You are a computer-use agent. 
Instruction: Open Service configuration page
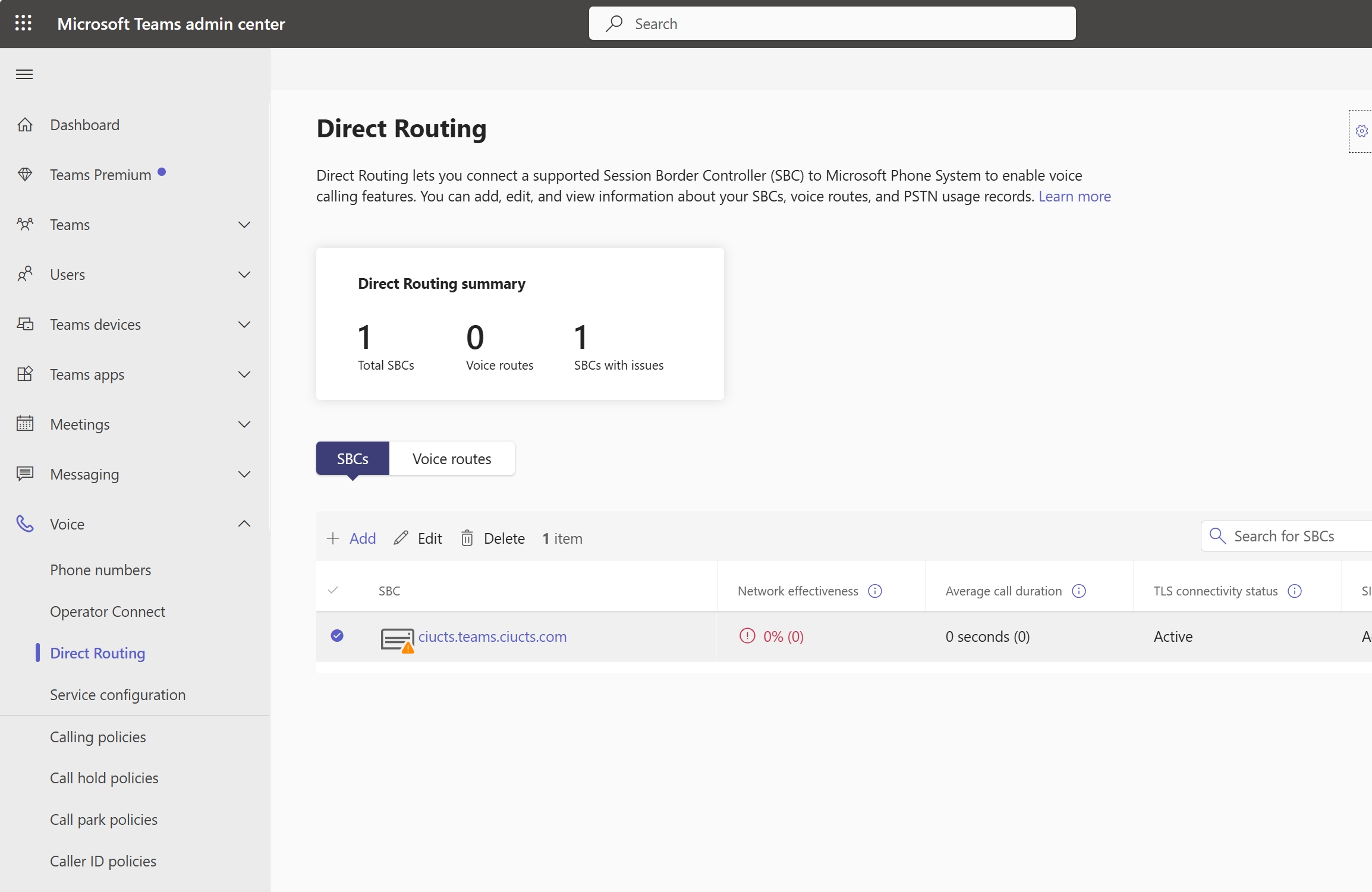click(x=118, y=695)
